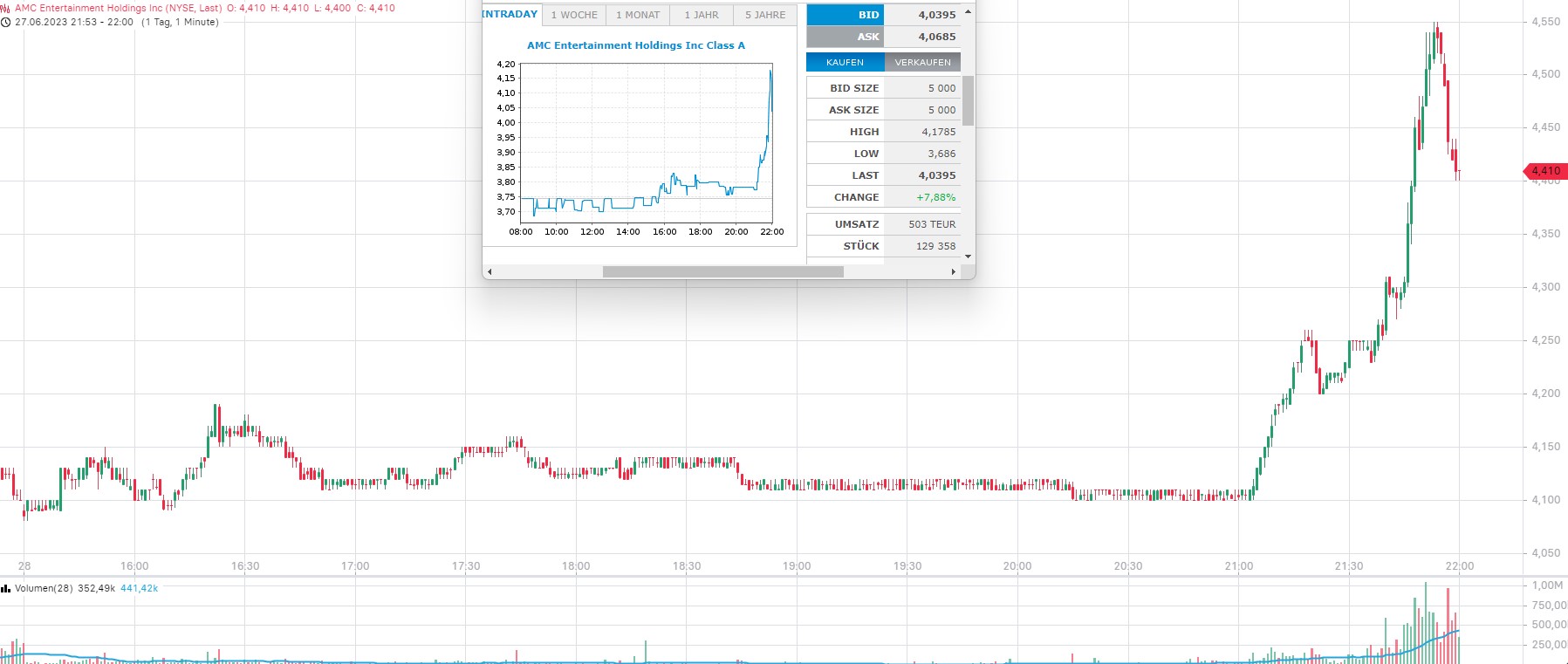The height and width of the screenshot is (664, 1568).
Task: Click the right arrow of the horizontal scrollbar
Action: [x=953, y=271]
